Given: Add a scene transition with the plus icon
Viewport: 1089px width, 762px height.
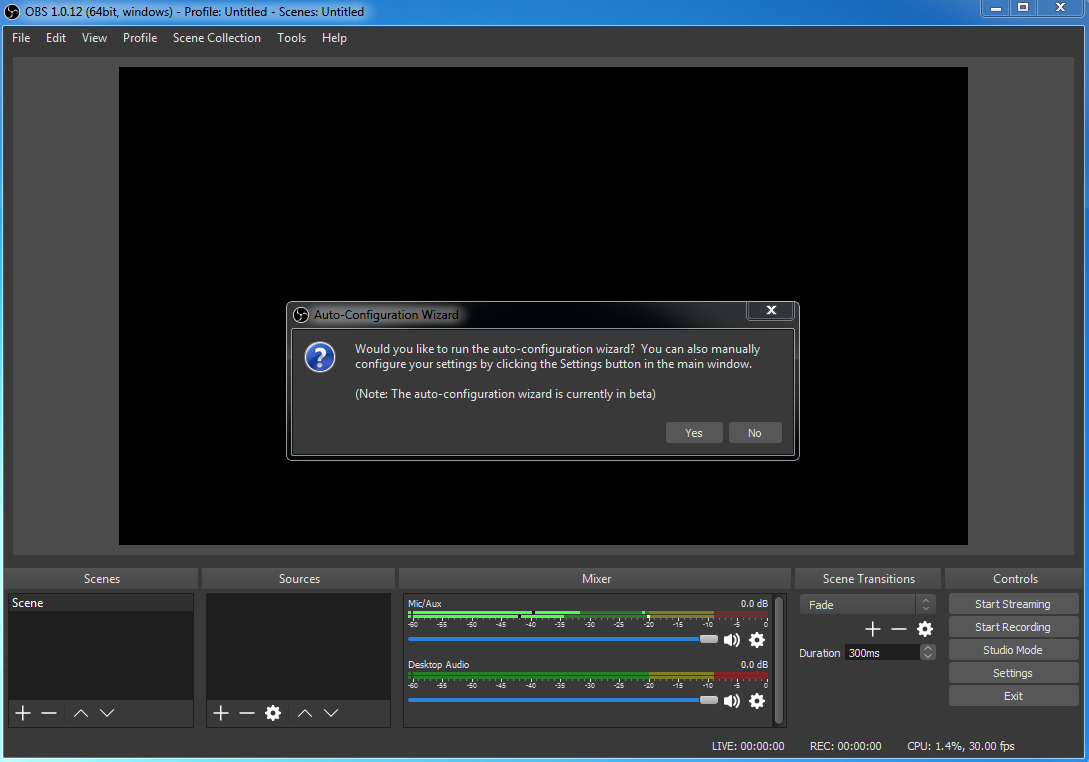Looking at the screenshot, I should 873,629.
